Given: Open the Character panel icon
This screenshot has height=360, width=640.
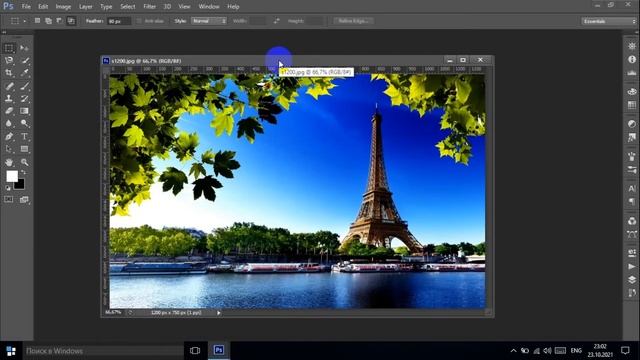Looking at the screenshot, I should point(632,188).
